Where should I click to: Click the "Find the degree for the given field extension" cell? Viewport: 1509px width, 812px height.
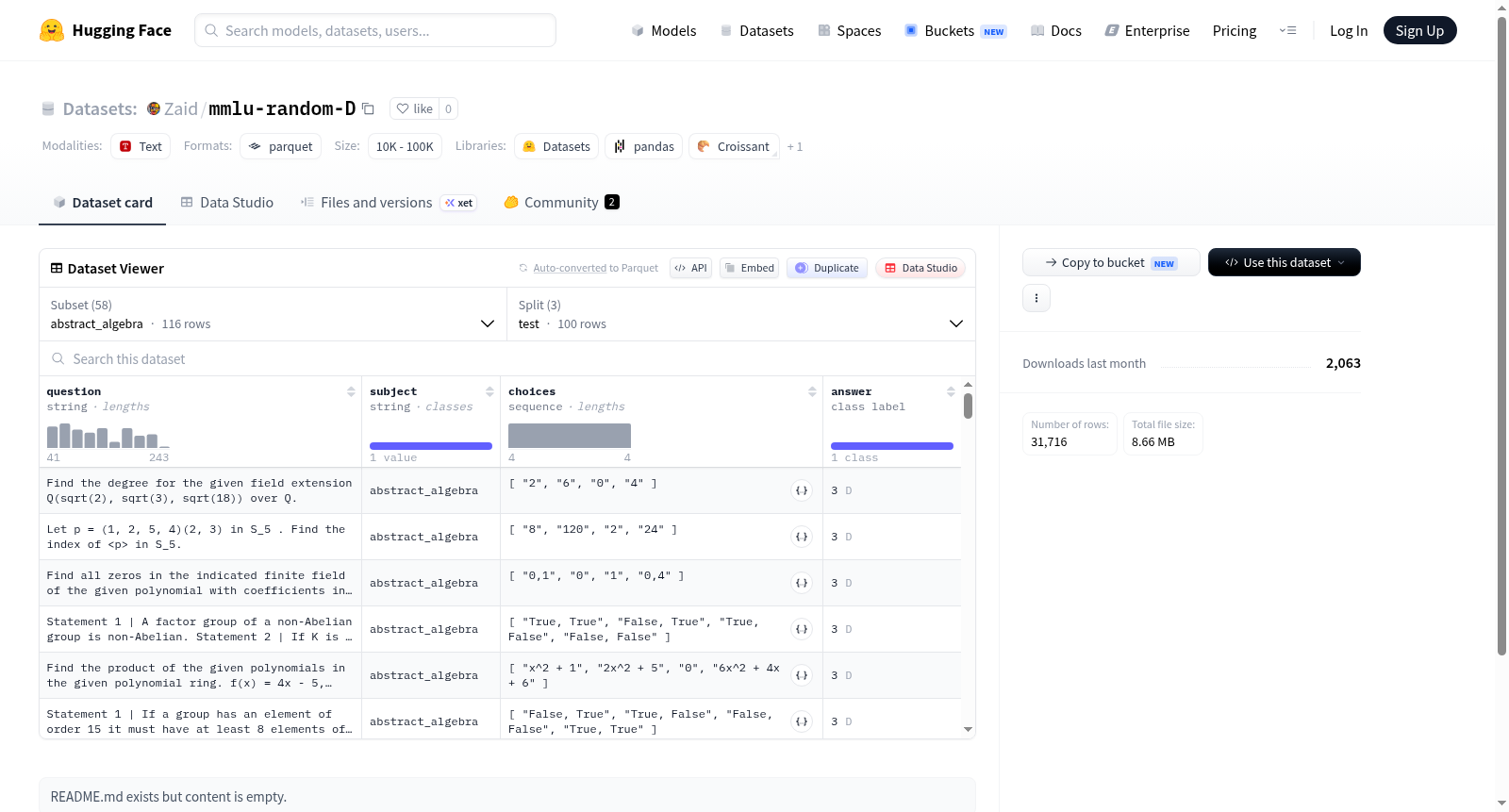pyautogui.click(x=200, y=490)
